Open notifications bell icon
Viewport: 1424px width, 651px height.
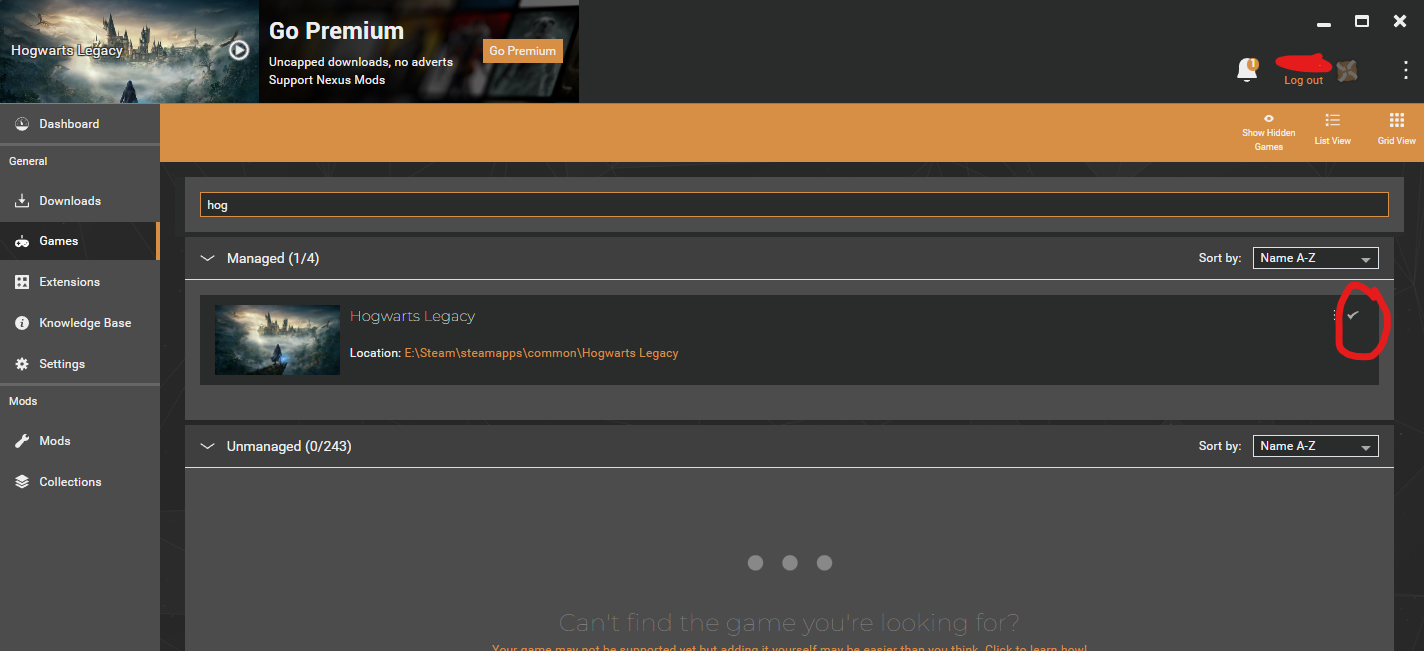tap(1247, 69)
